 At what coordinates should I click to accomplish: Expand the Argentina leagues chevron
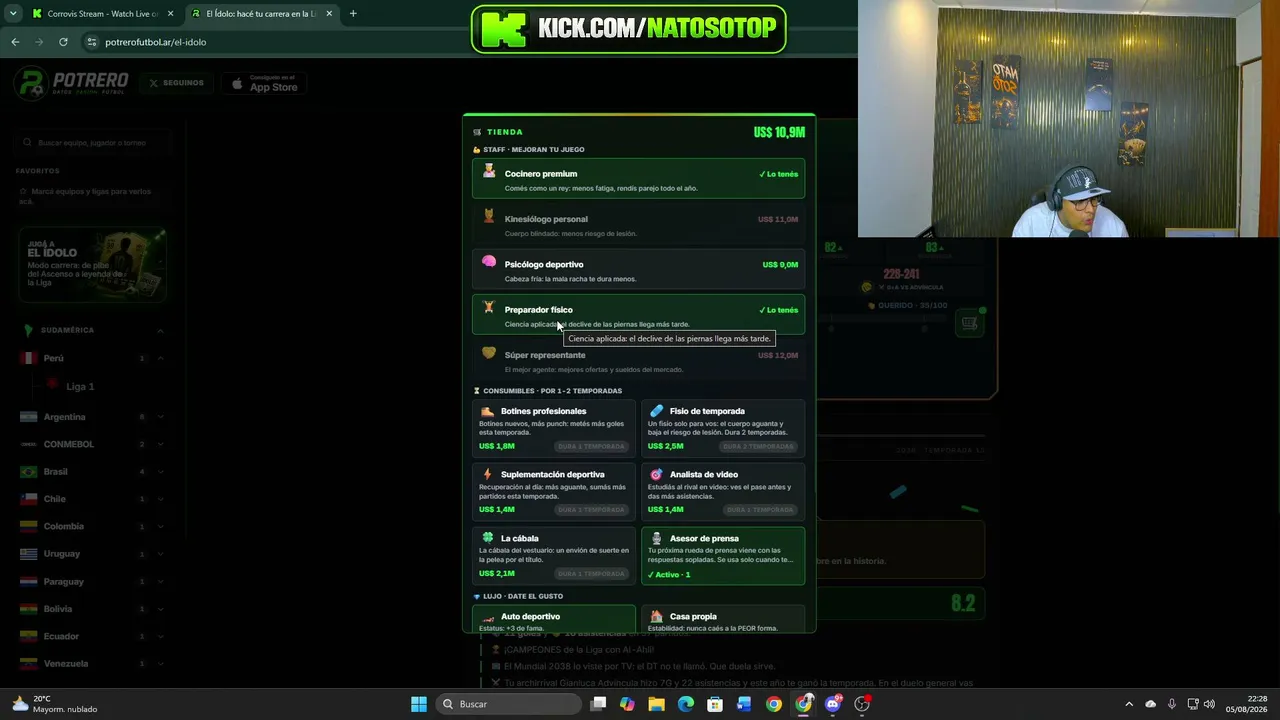160,417
